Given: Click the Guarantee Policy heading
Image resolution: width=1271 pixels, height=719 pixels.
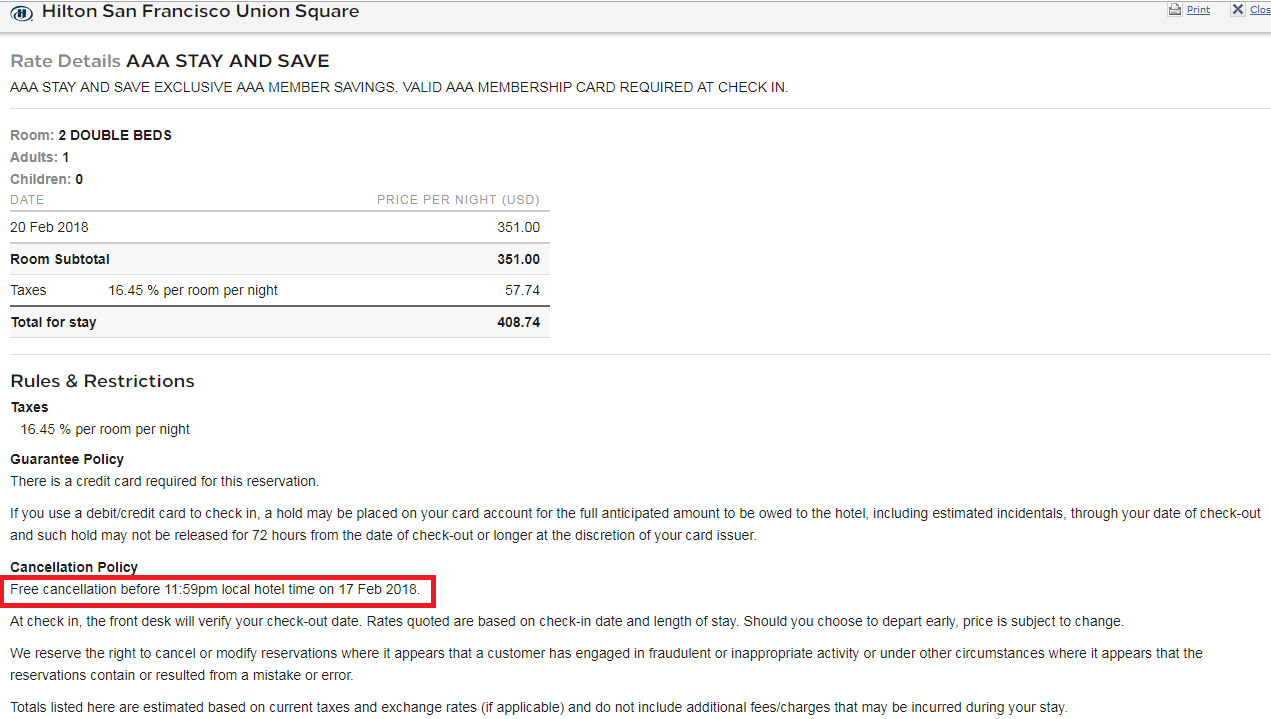Looking at the screenshot, I should (x=67, y=459).
